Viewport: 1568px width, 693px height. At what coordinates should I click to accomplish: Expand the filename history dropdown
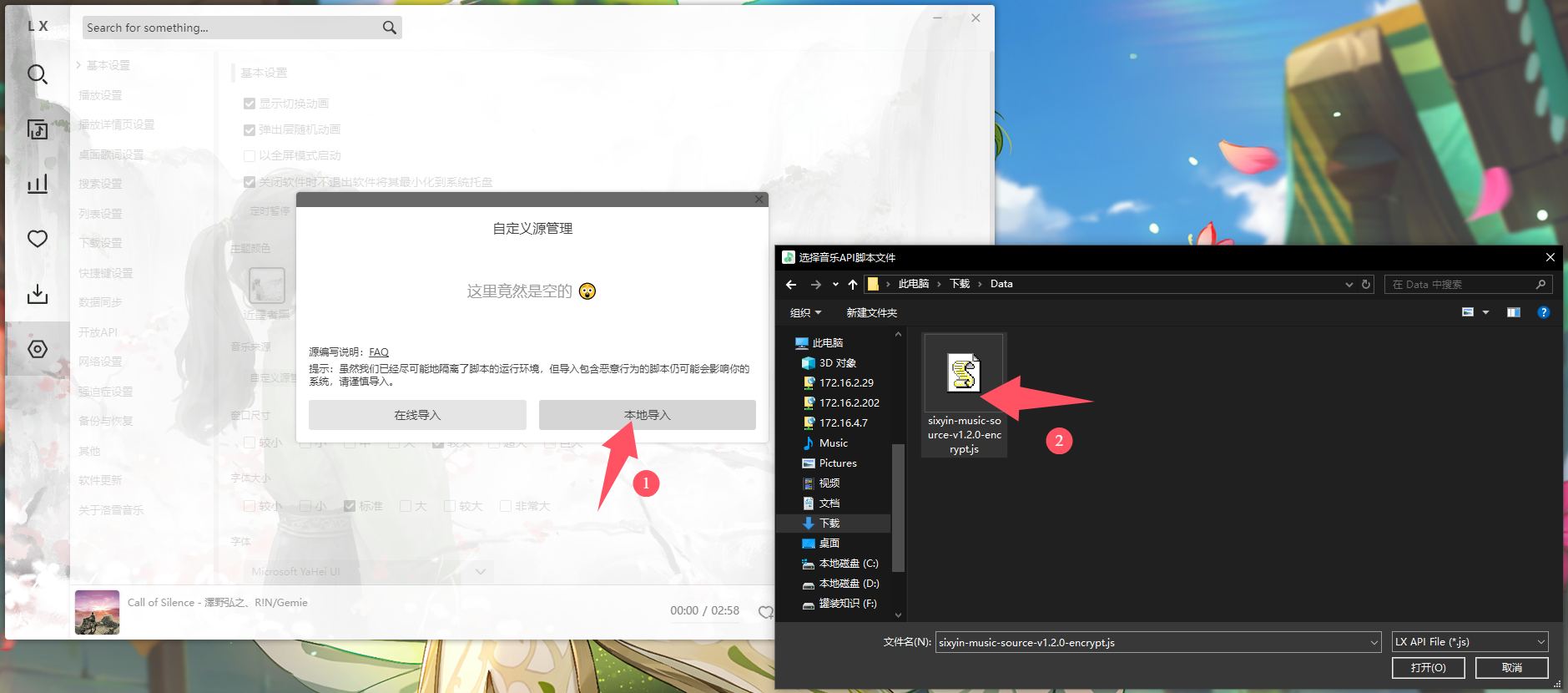1374,643
